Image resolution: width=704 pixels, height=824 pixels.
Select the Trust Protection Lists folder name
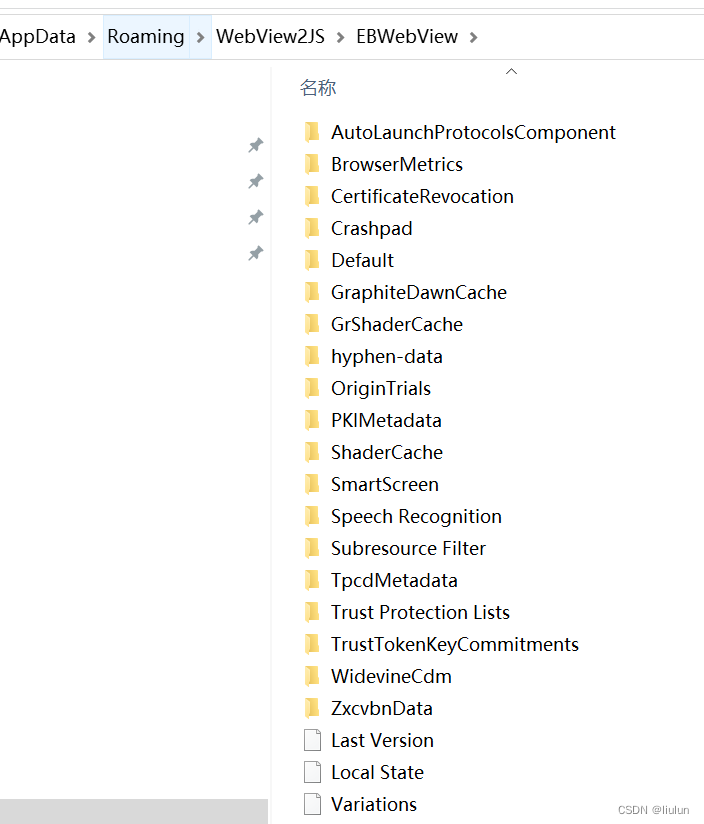[x=420, y=613]
